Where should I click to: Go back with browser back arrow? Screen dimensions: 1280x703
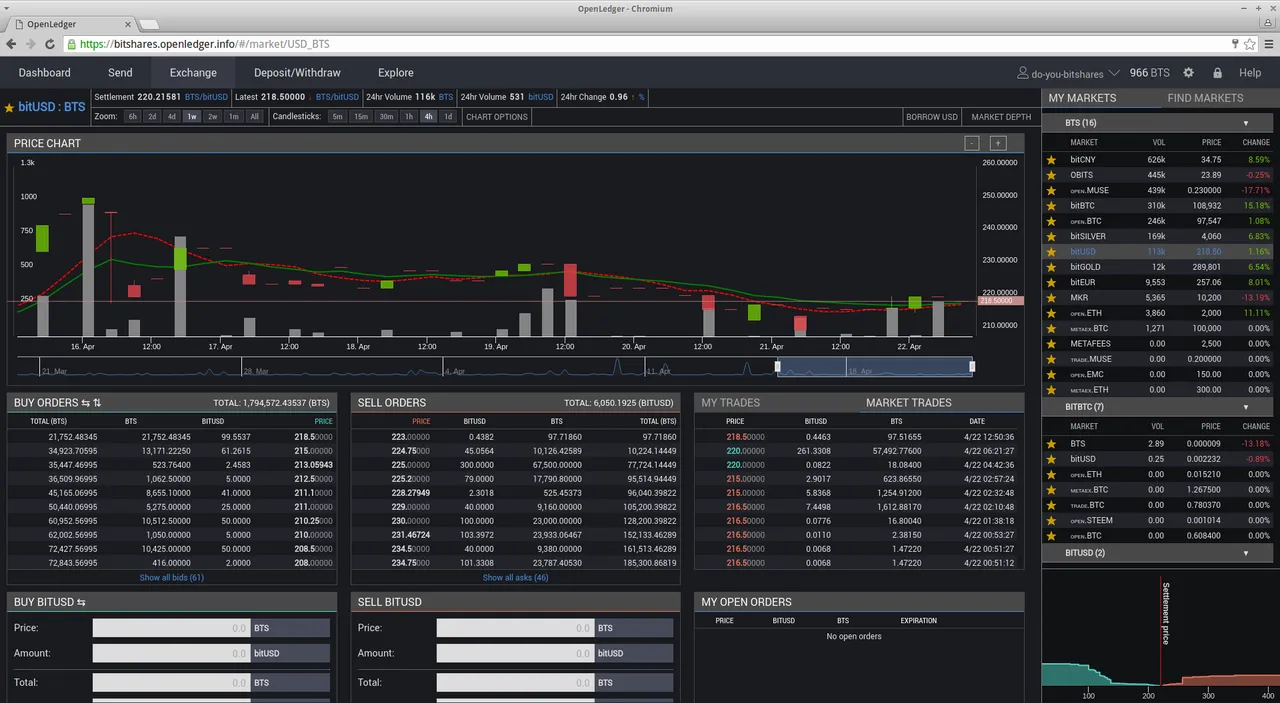tap(11, 44)
